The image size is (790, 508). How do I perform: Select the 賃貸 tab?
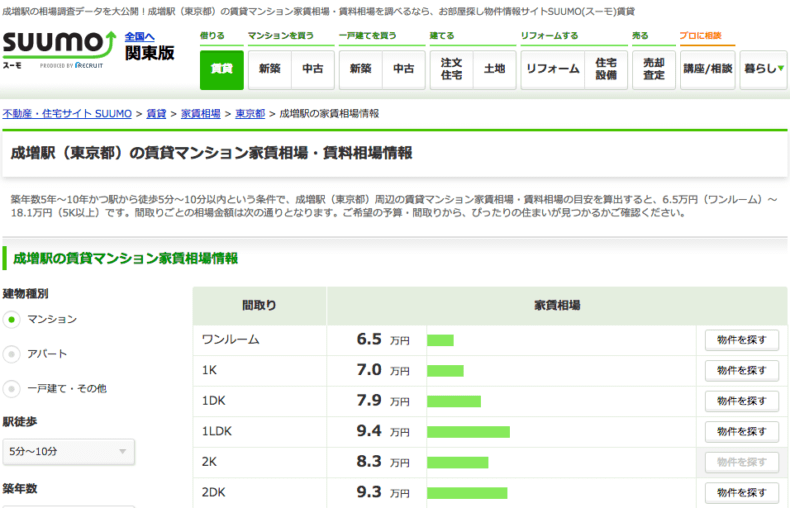click(222, 70)
